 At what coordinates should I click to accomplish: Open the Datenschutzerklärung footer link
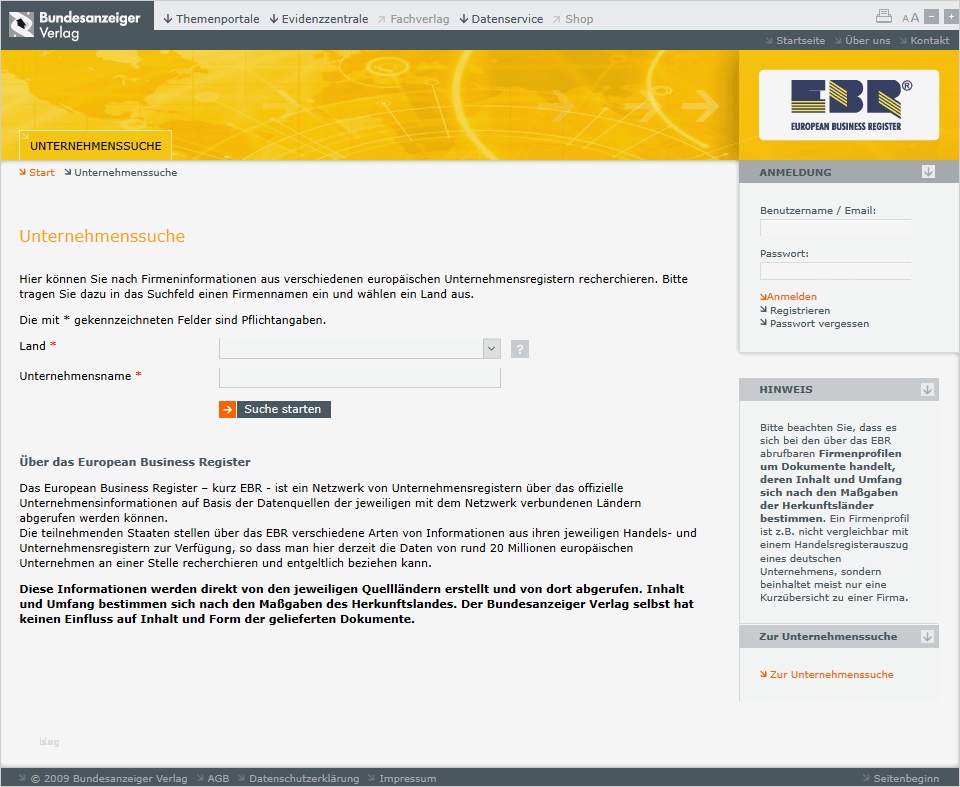click(x=299, y=778)
